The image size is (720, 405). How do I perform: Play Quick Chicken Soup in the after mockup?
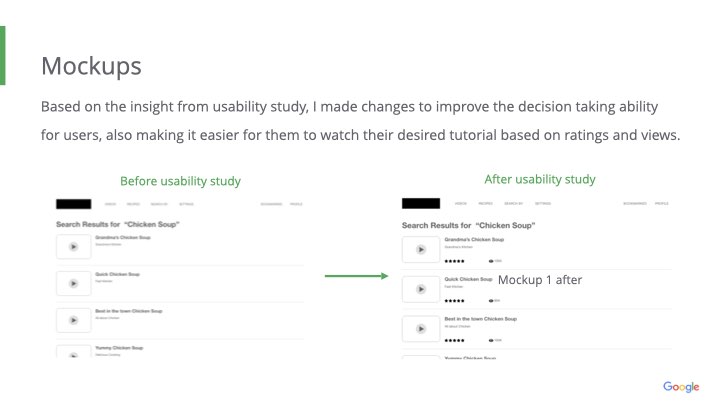pos(419,289)
